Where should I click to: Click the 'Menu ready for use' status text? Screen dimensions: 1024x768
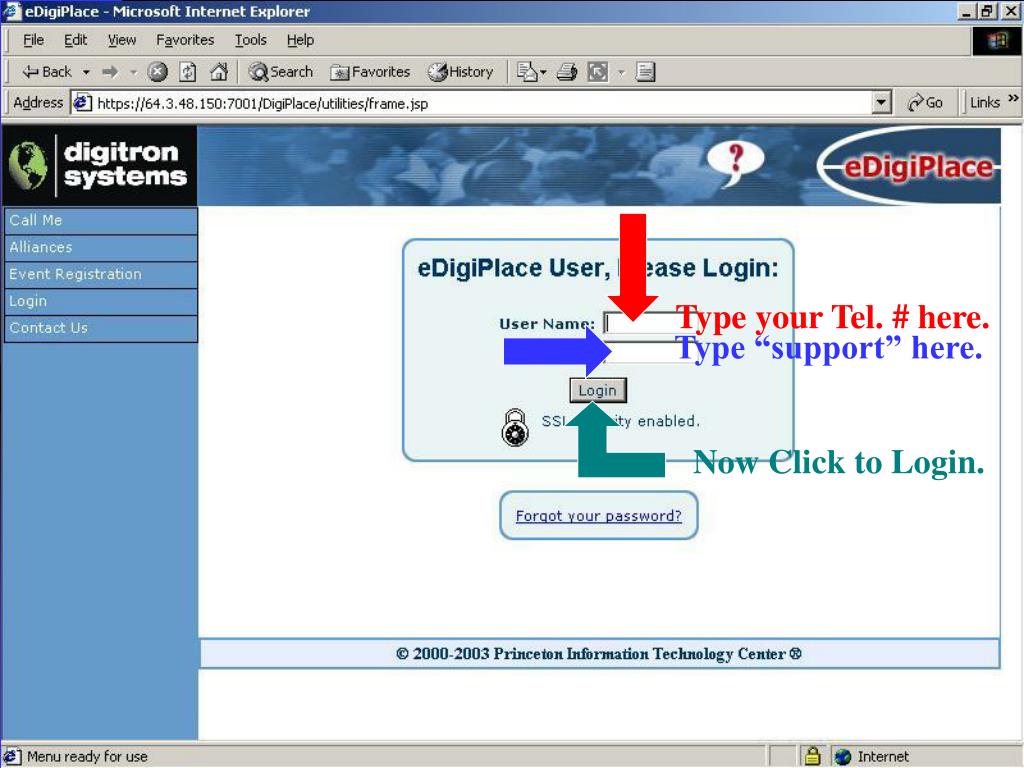coord(87,756)
